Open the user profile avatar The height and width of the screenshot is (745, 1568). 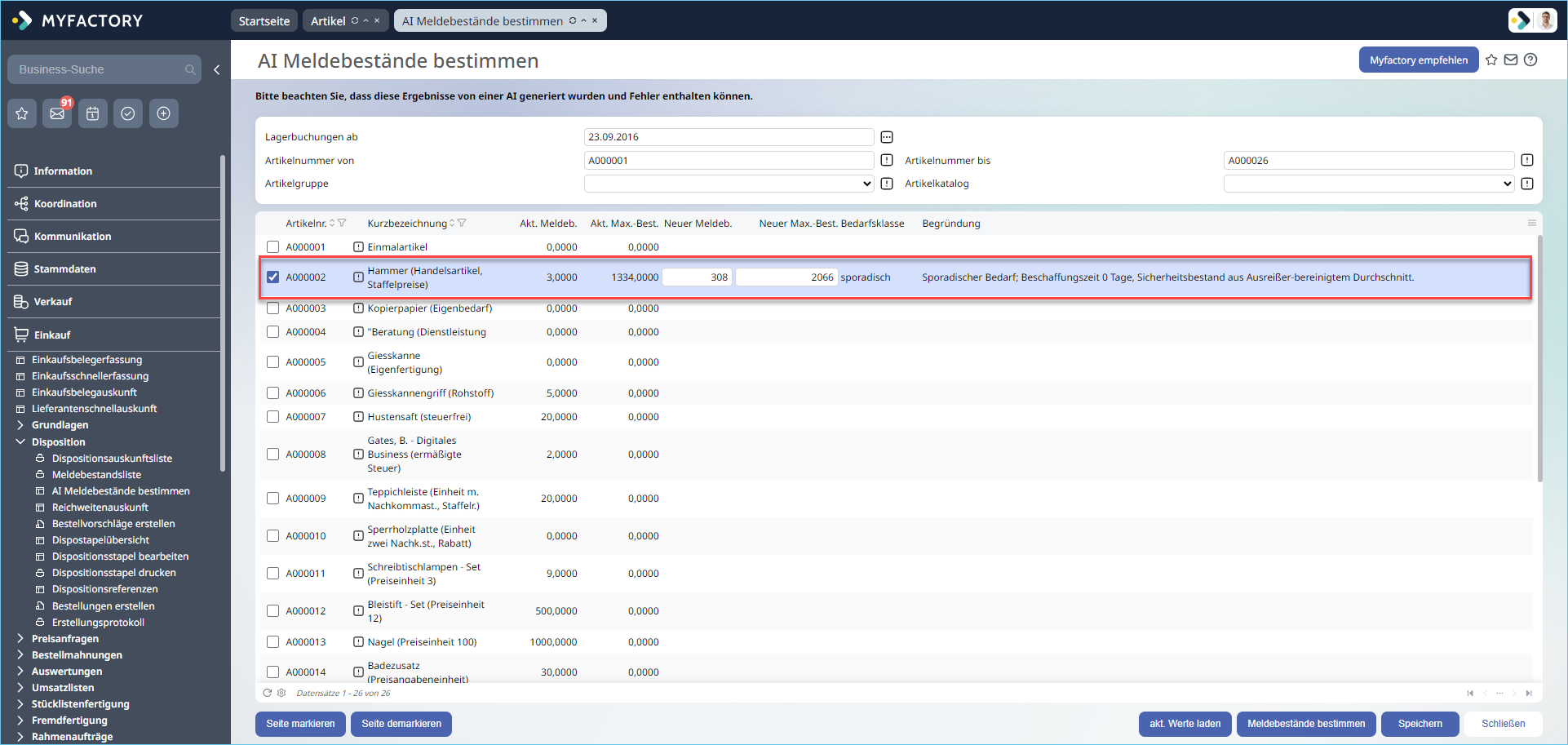click(1545, 20)
